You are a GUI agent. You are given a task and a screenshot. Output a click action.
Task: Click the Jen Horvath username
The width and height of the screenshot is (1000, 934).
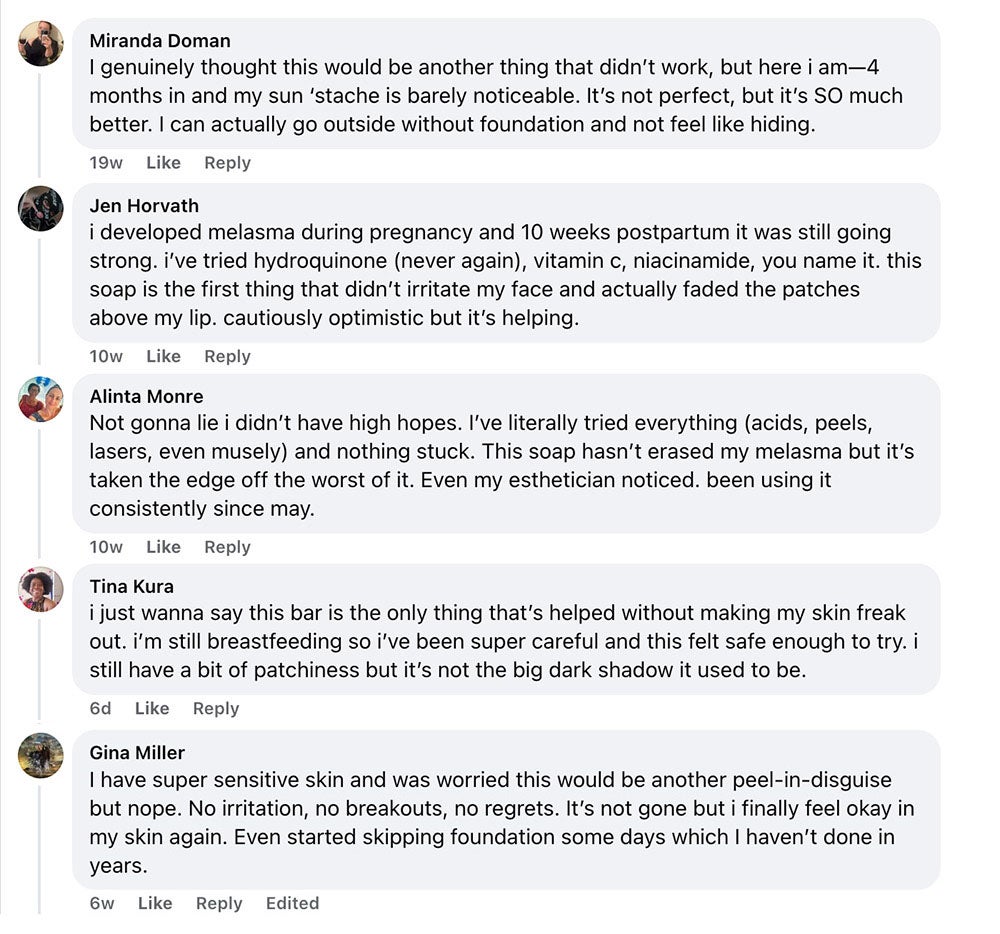[x=144, y=206]
